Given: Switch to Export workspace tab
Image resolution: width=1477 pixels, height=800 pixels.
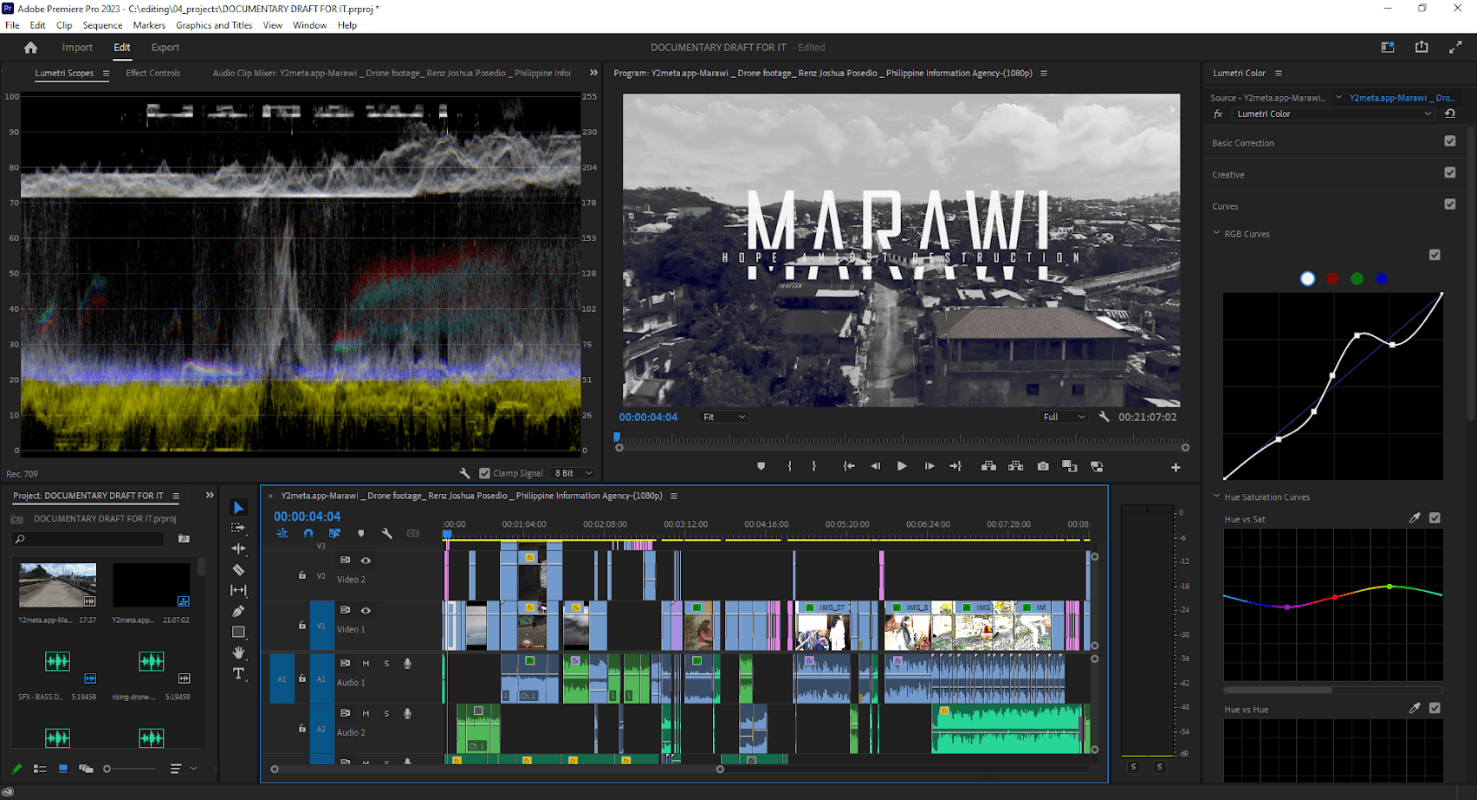Looking at the screenshot, I should [165, 47].
